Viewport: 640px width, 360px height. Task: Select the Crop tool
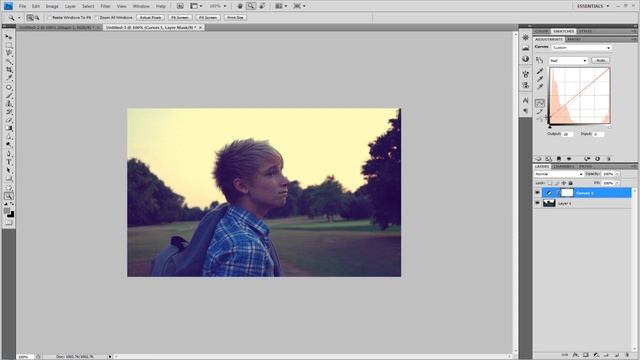click(x=9, y=70)
